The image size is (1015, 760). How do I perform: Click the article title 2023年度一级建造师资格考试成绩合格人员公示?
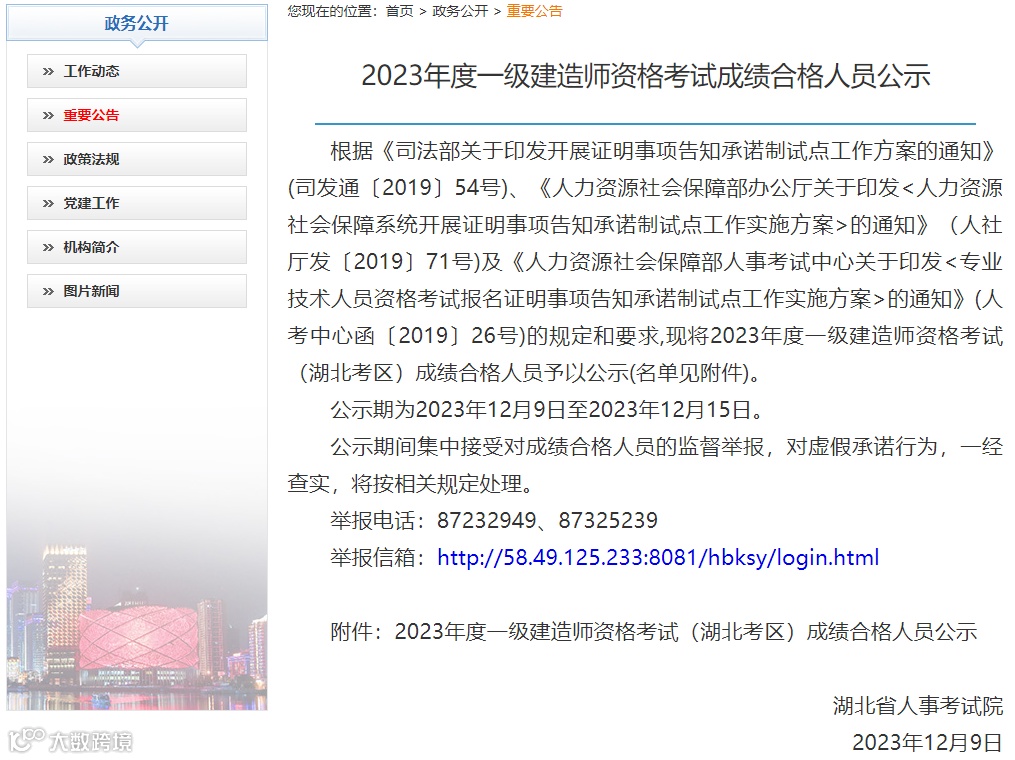click(645, 76)
